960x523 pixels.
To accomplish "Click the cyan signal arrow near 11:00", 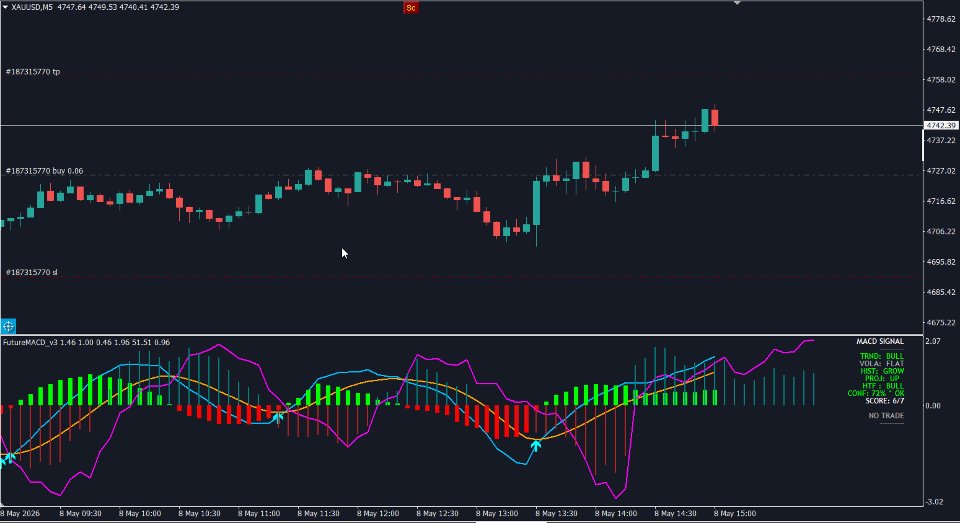I will coord(277,417).
